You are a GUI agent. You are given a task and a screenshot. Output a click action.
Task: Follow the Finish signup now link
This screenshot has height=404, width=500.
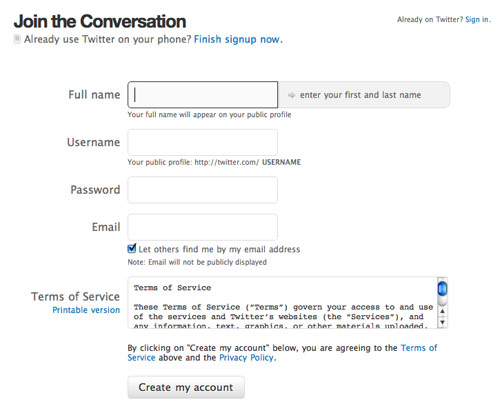(237, 39)
